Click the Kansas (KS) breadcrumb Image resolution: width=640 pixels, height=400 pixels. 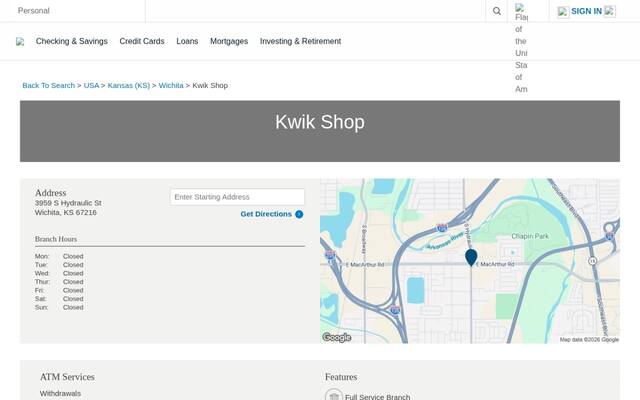click(129, 85)
